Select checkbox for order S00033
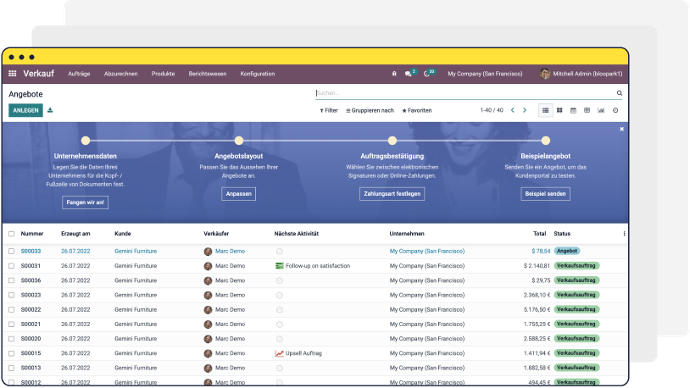 [x=11, y=251]
